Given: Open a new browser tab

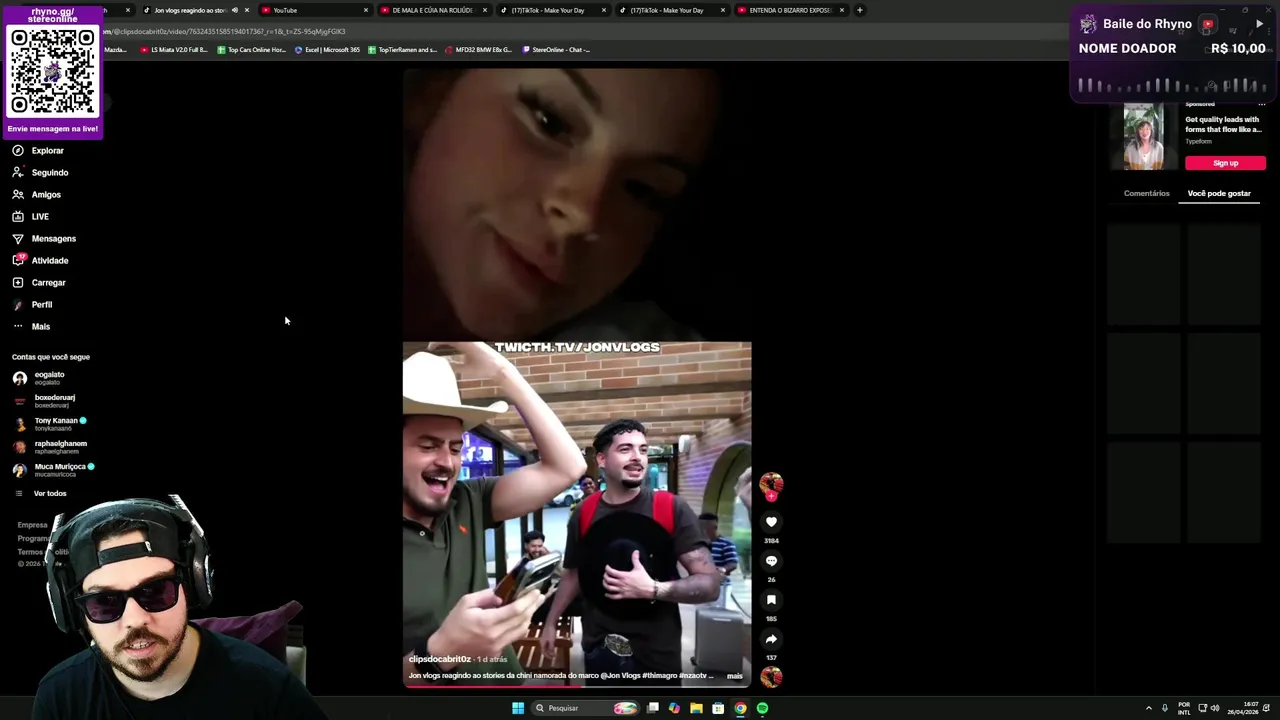Looking at the screenshot, I should [x=859, y=10].
